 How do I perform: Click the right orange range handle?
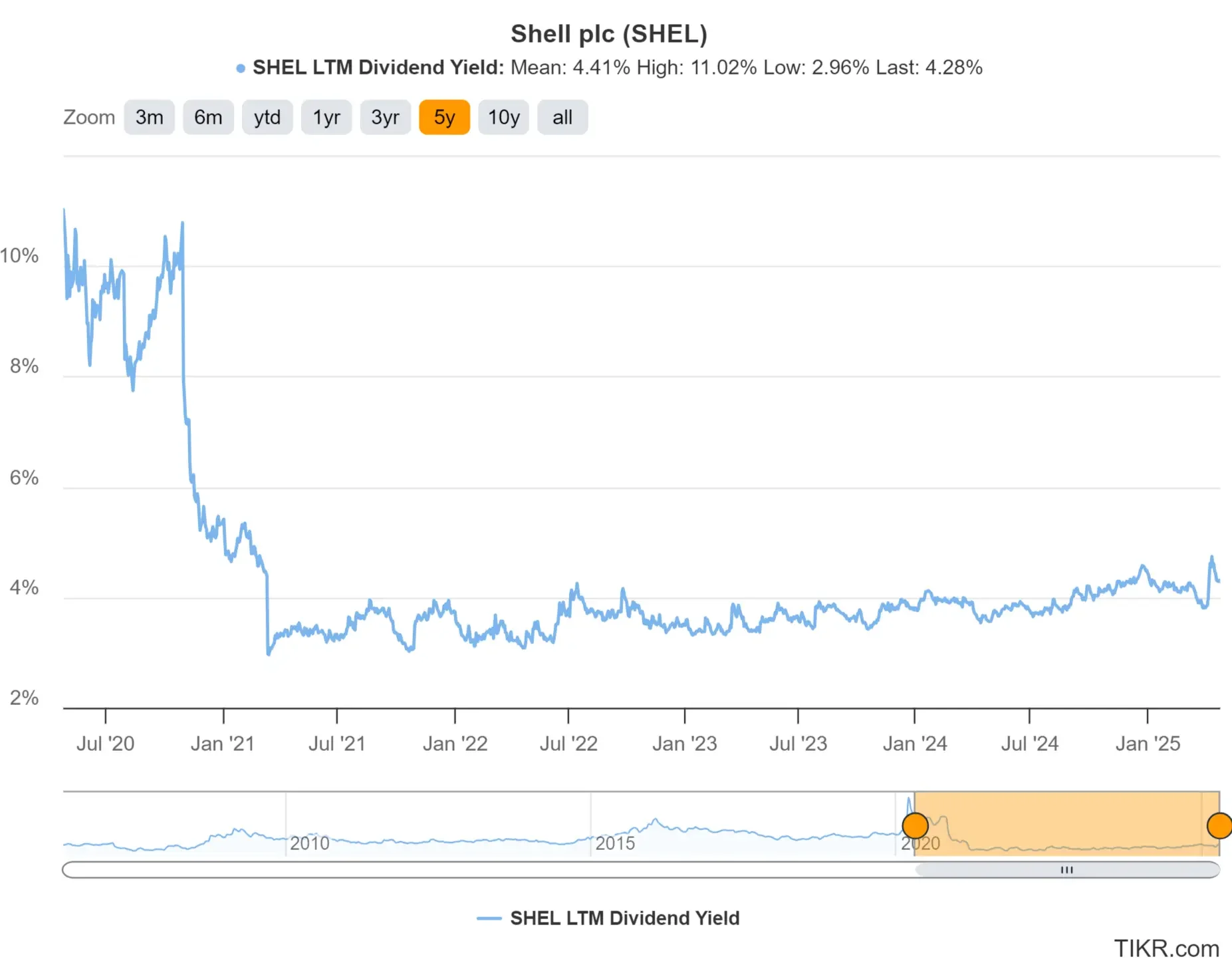point(1221,826)
